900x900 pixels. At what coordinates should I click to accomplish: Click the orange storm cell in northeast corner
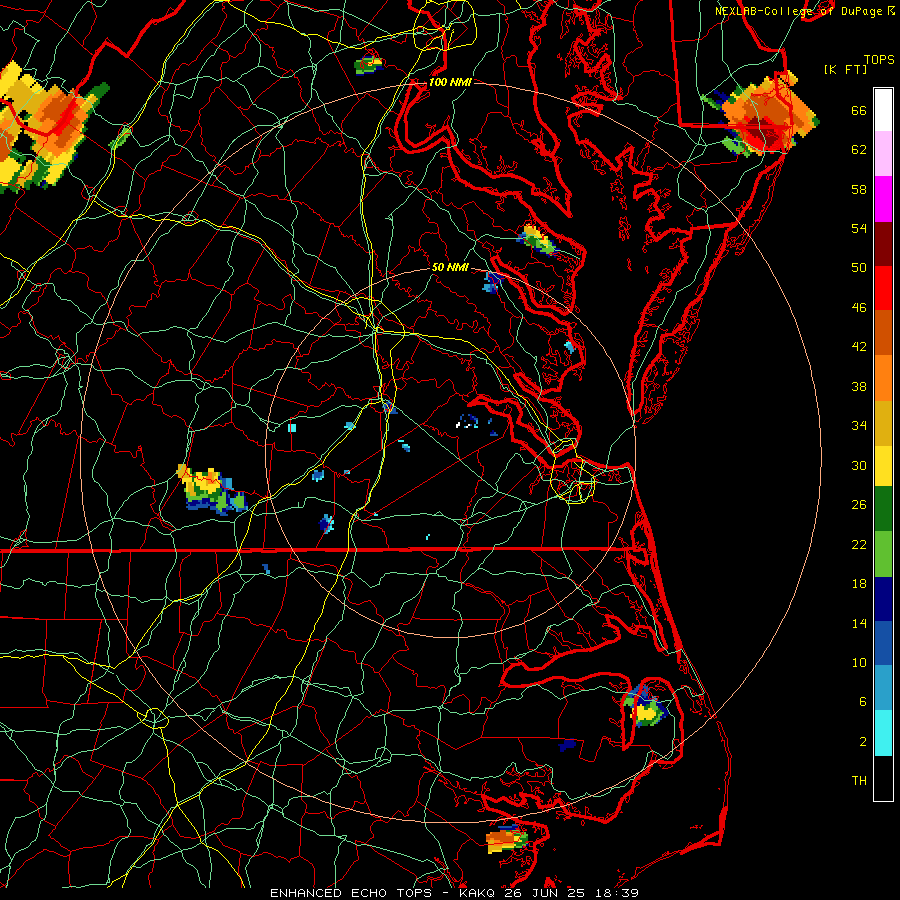coord(762,115)
